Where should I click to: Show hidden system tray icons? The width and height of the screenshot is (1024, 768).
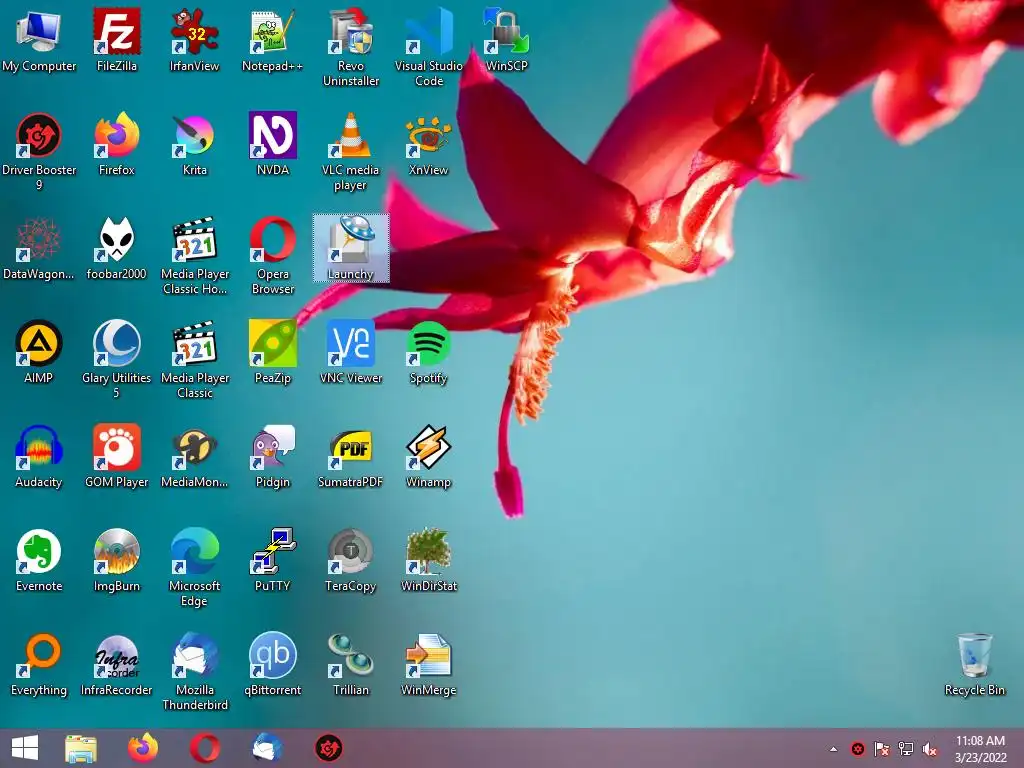pos(833,749)
